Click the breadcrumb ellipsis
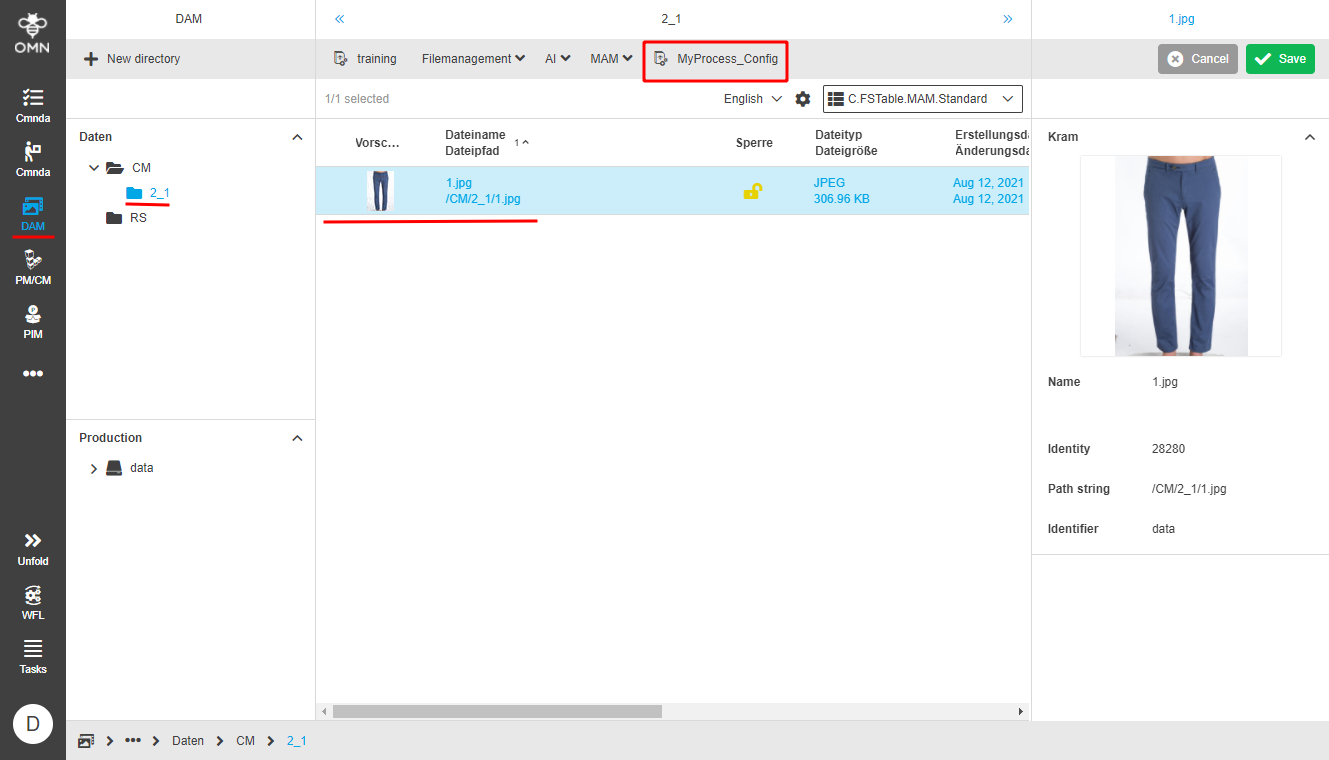The height and width of the screenshot is (760, 1329). (x=133, y=741)
